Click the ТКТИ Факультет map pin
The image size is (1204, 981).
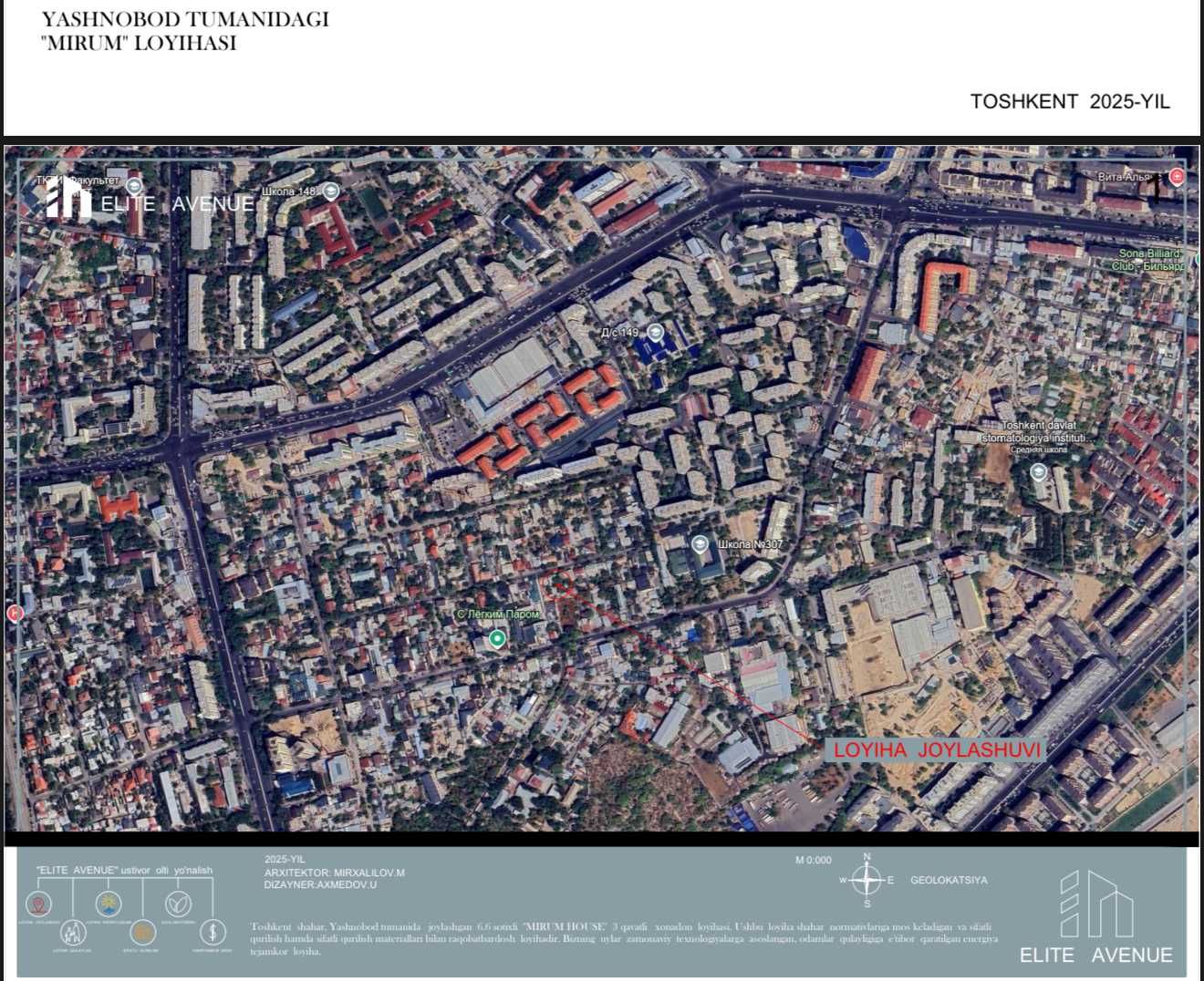pos(134,186)
